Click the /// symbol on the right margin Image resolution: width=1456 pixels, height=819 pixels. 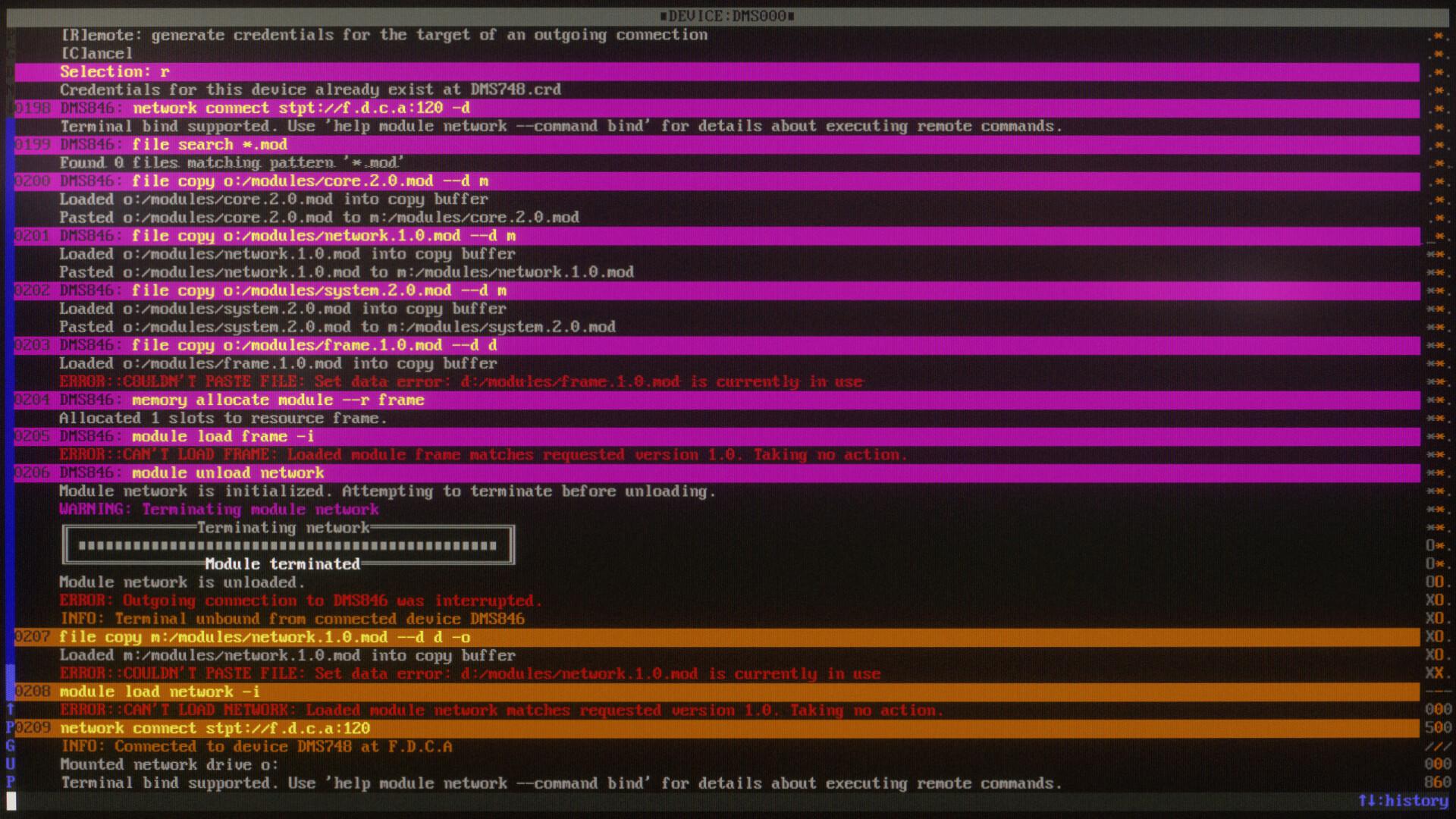(1439, 746)
